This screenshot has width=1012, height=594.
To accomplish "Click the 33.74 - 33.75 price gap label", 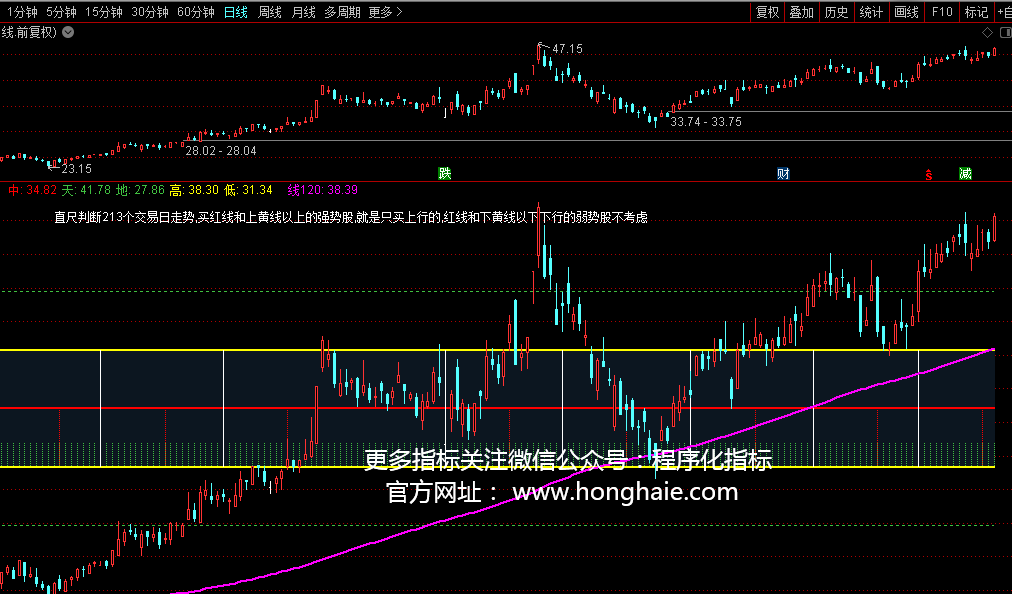I will [706, 121].
